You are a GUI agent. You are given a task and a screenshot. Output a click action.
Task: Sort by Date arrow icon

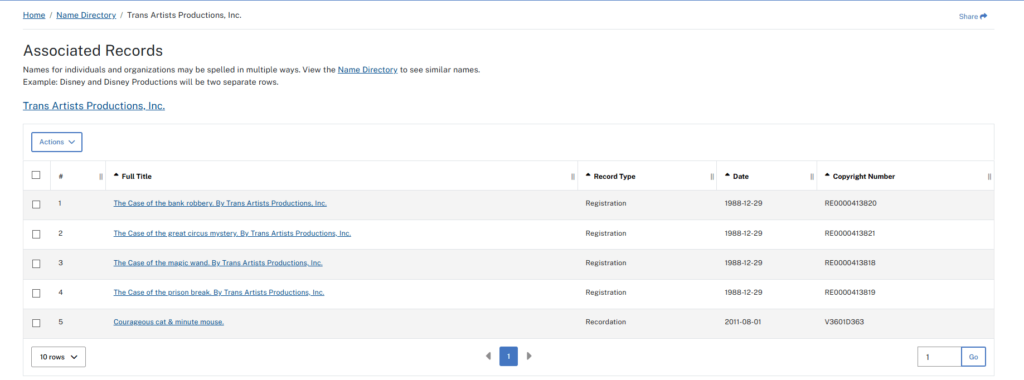tap(728, 176)
